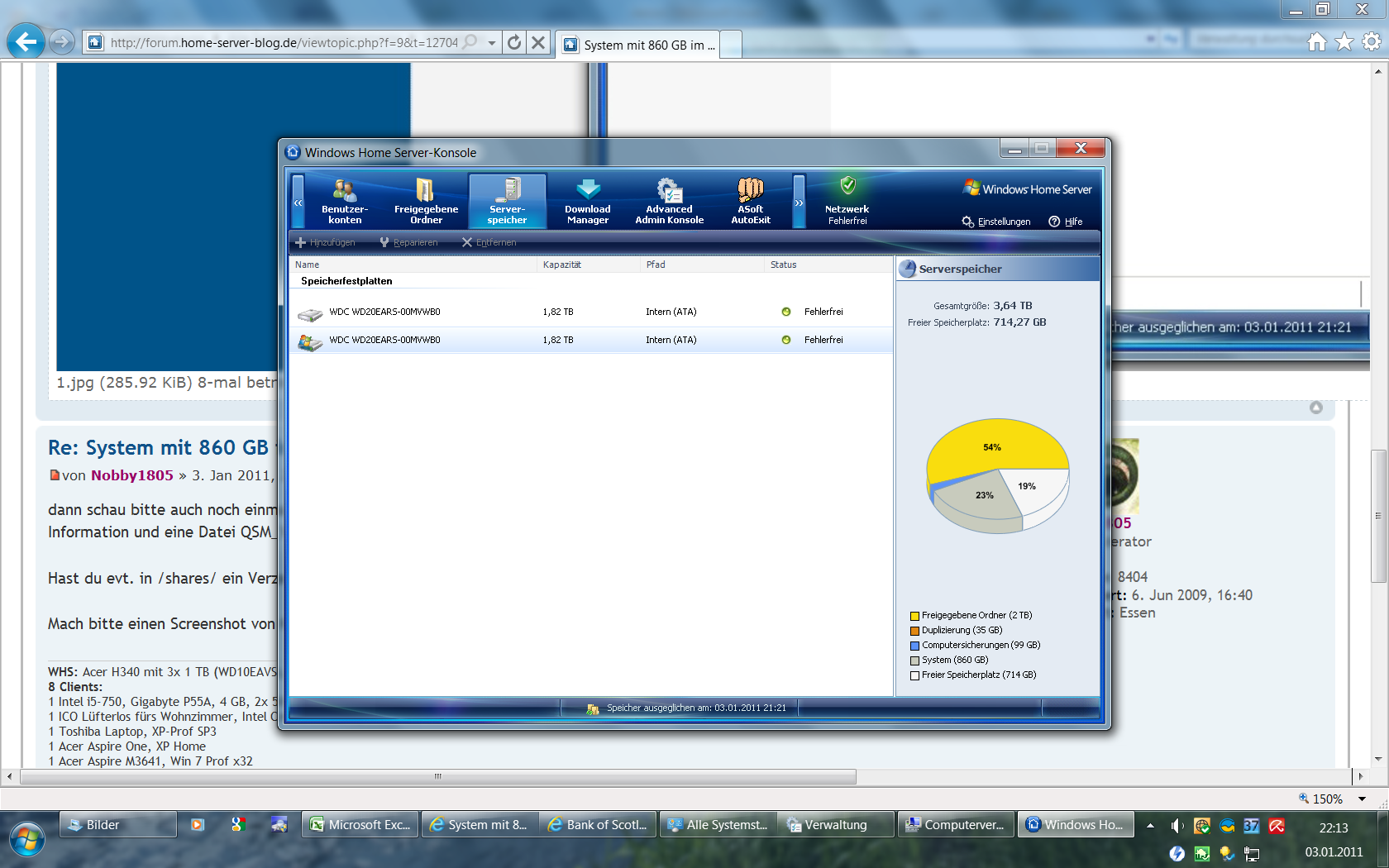Click the 150% zoom level indicator
This screenshot has height=868, width=1389.
coord(1320,799)
